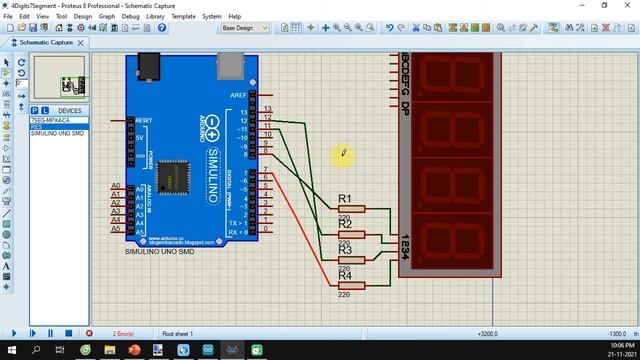
Task: Open PowerPoint from the taskbar
Action: click(x=134, y=350)
